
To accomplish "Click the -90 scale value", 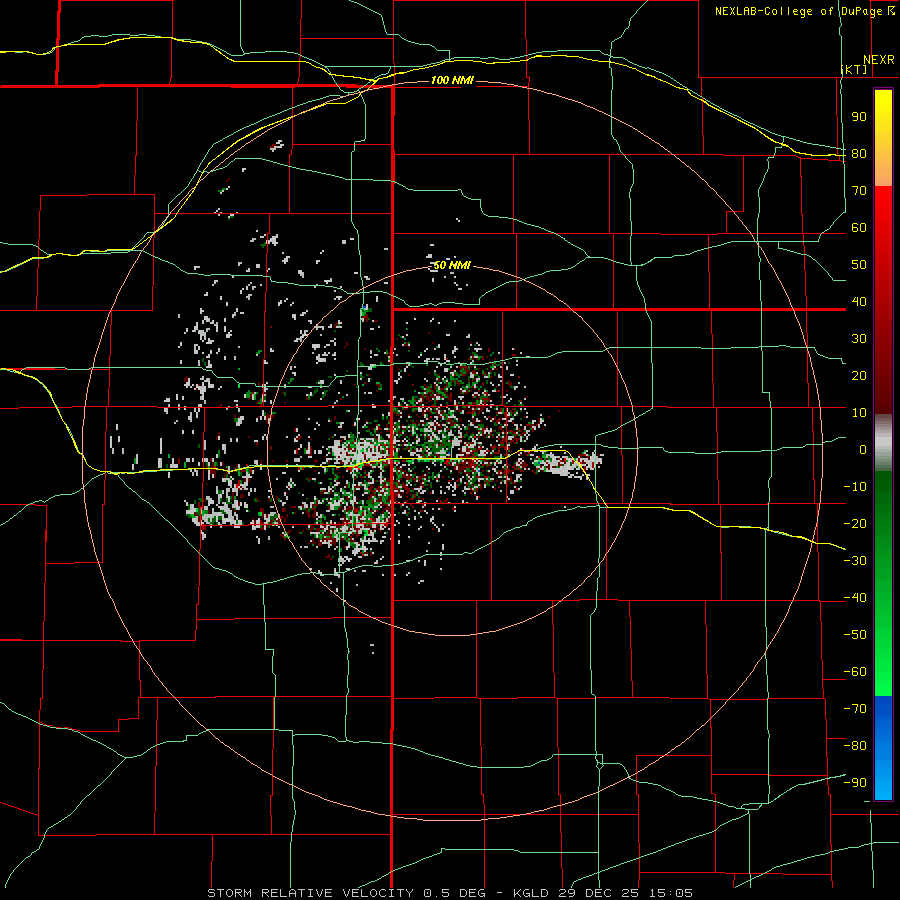I will coord(855,783).
